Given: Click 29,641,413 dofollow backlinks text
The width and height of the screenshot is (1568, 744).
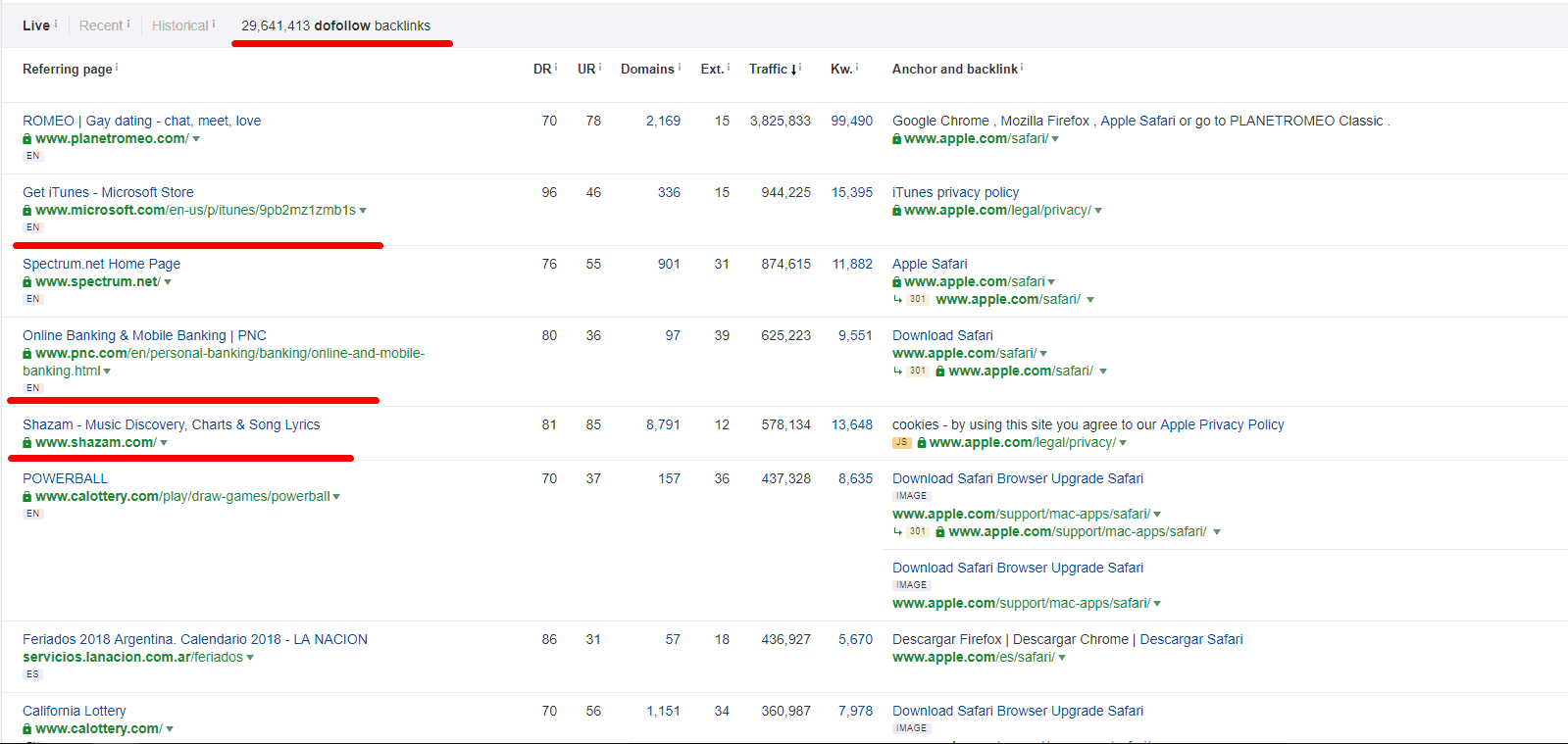Looking at the screenshot, I should 335,25.
